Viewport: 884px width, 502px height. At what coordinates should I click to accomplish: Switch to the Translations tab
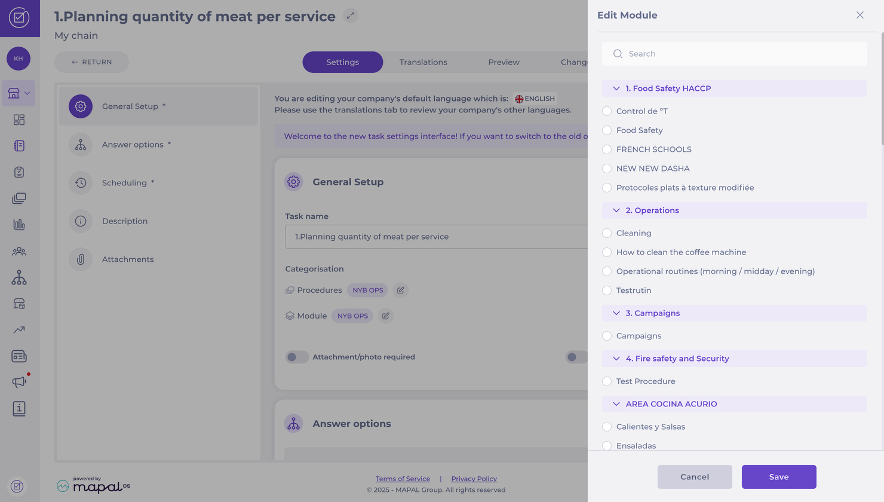[x=423, y=62]
